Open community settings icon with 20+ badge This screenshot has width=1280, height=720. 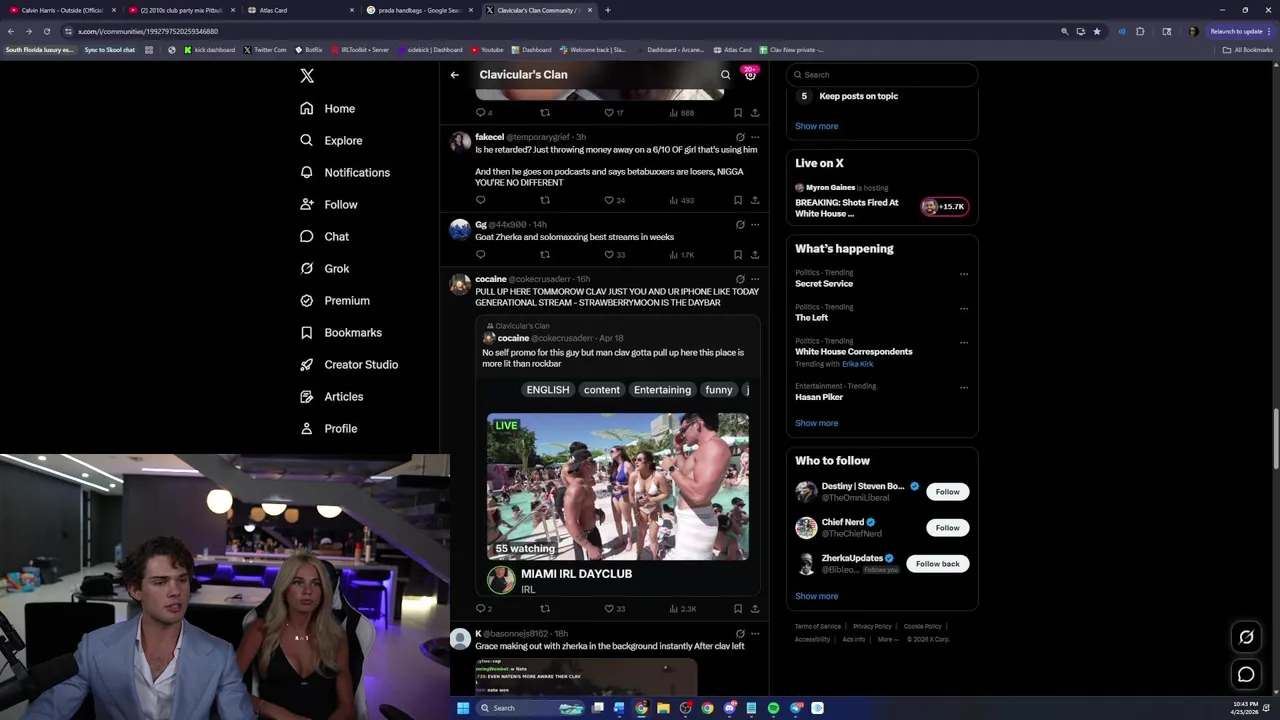pyautogui.click(x=750, y=74)
